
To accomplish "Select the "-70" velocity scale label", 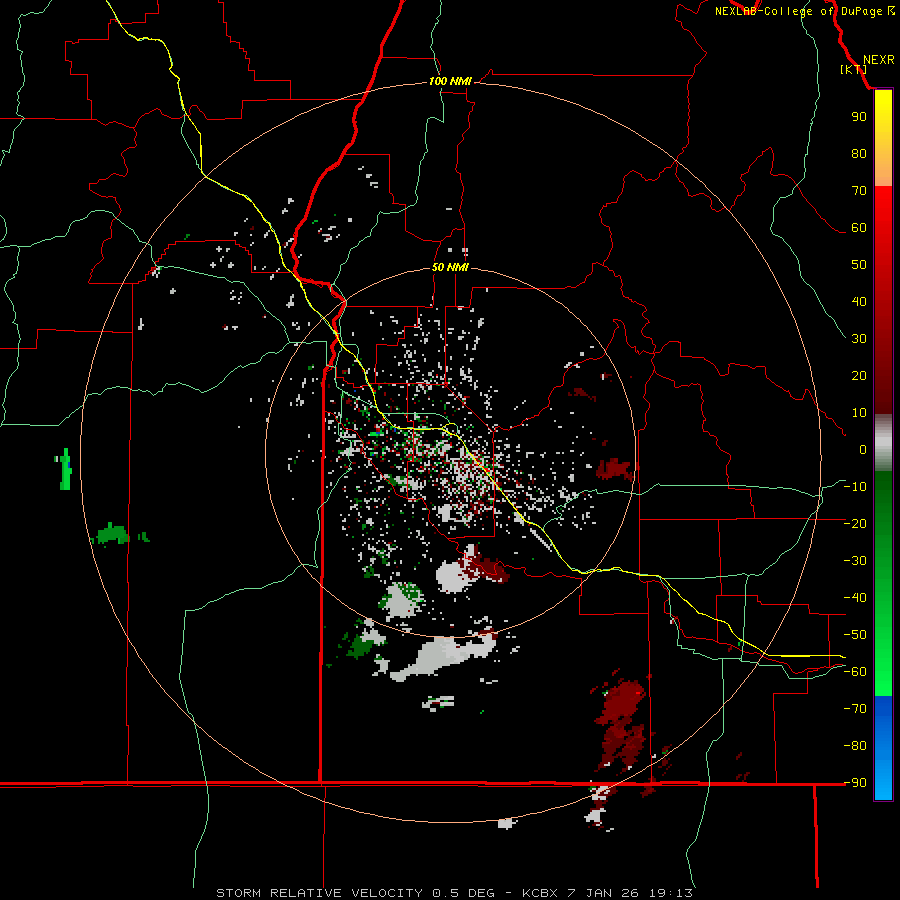I will [855, 709].
